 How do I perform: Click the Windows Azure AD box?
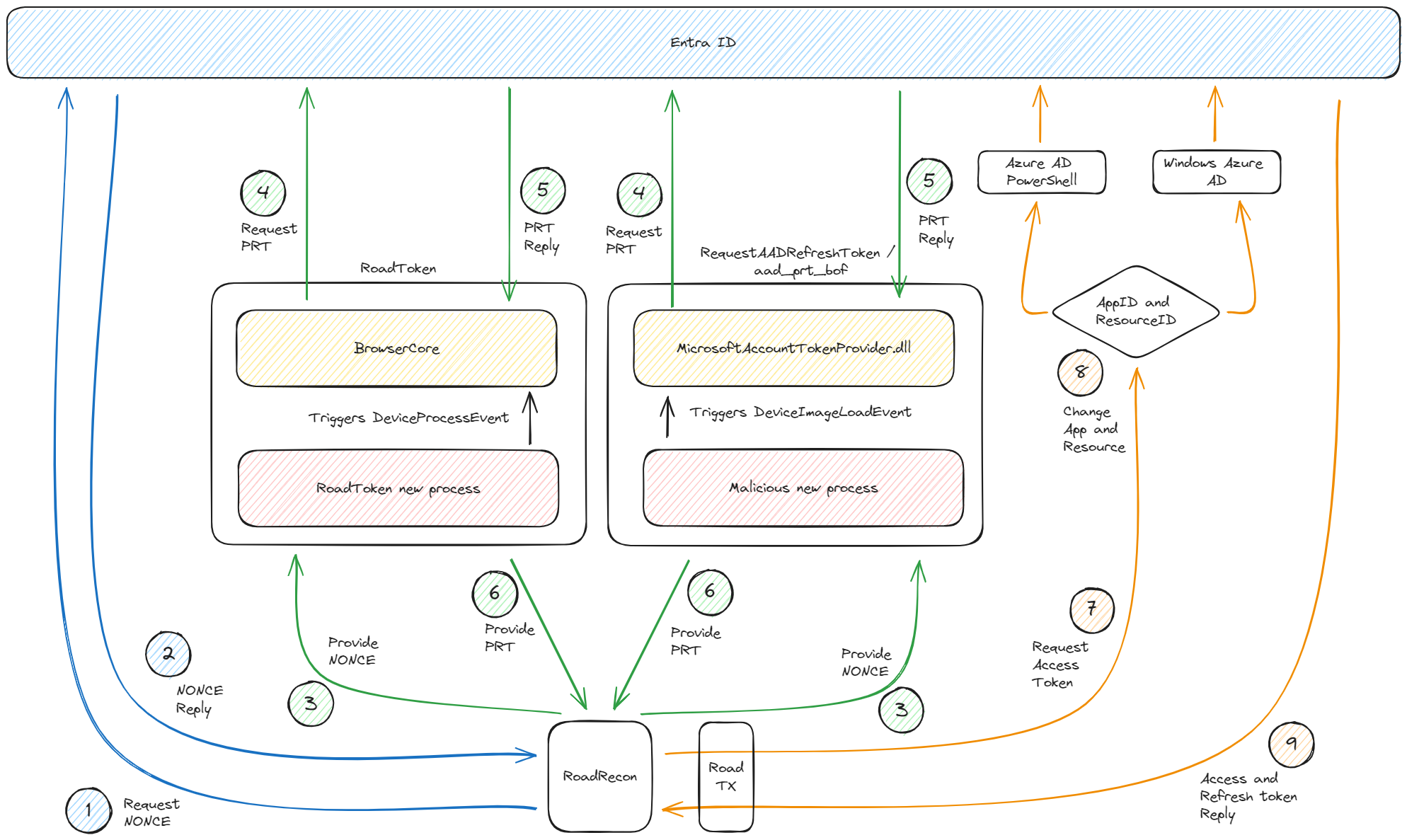pos(1216,172)
